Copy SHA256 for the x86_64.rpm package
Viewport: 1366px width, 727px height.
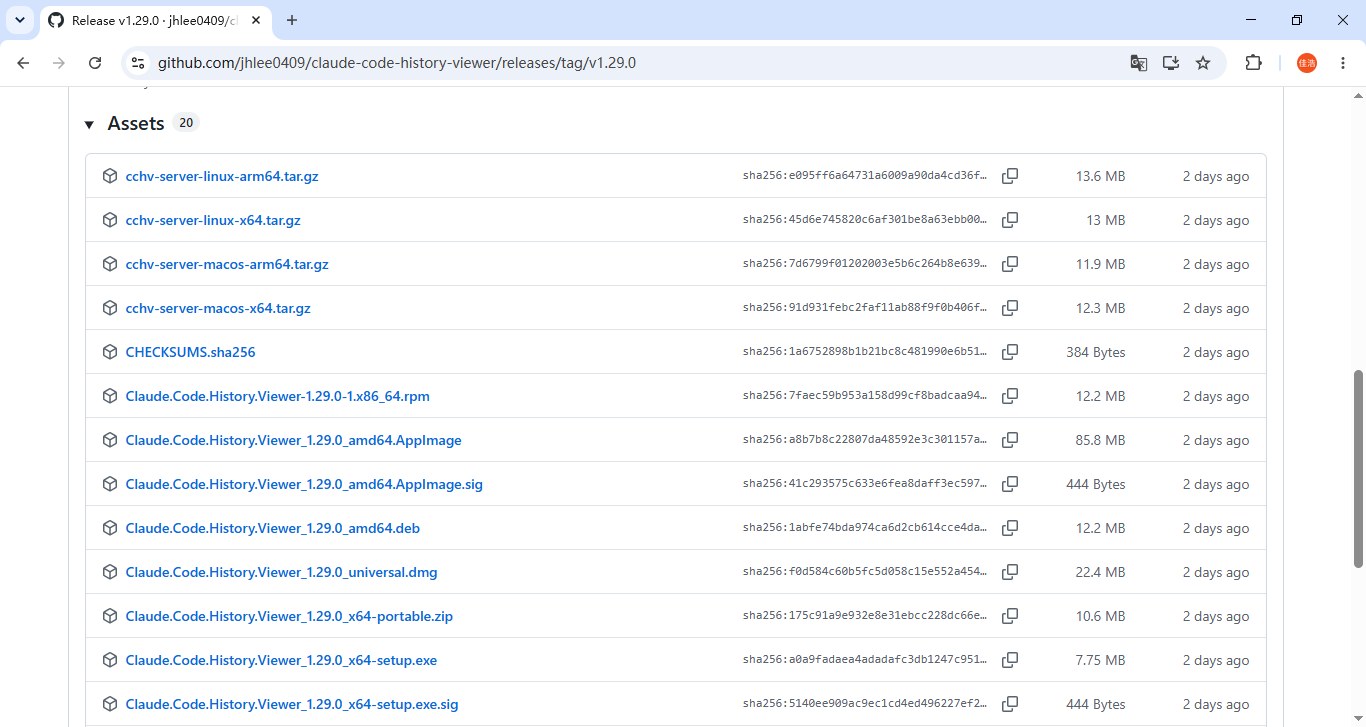(1010, 396)
